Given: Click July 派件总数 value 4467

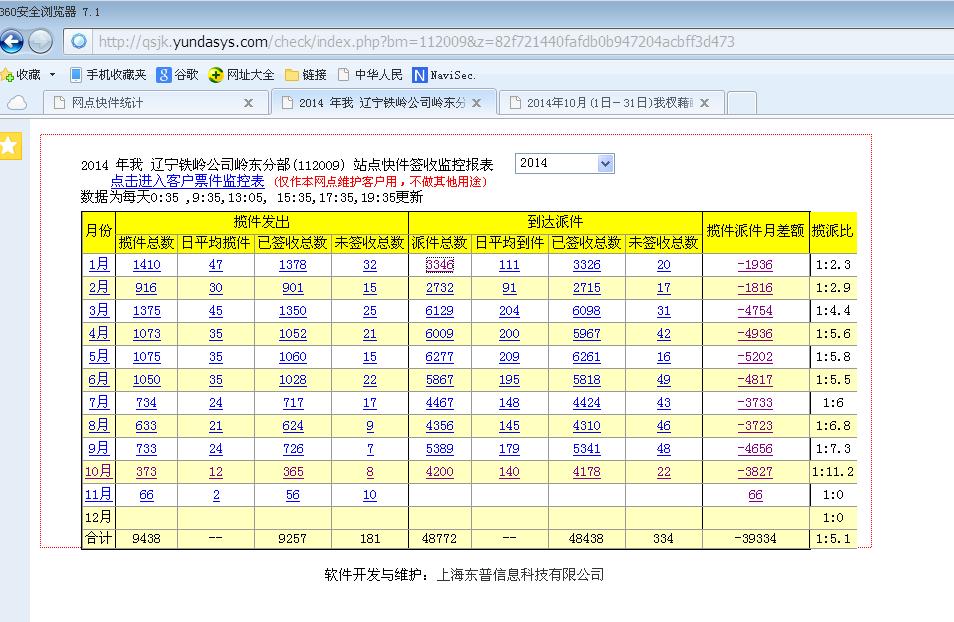Looking at the screenshot, I should coord(440,403).
